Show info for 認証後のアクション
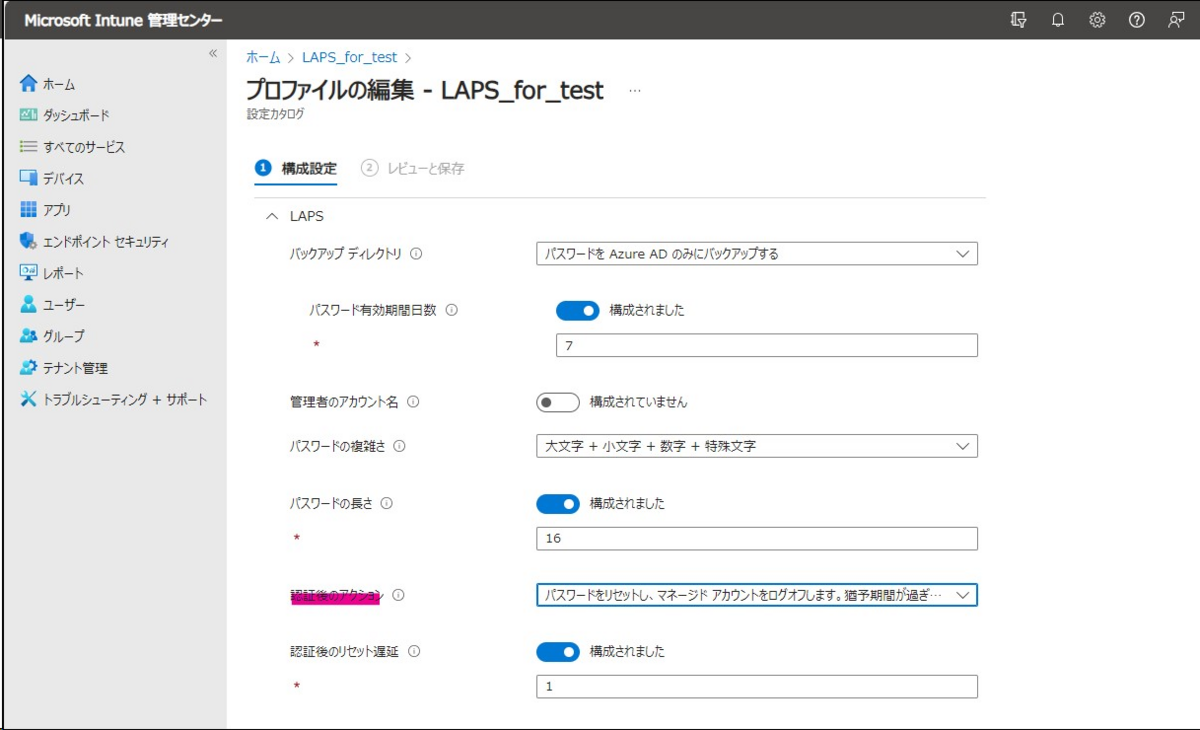The height and width of the screenshot is (730, 1200). point(398,595)
